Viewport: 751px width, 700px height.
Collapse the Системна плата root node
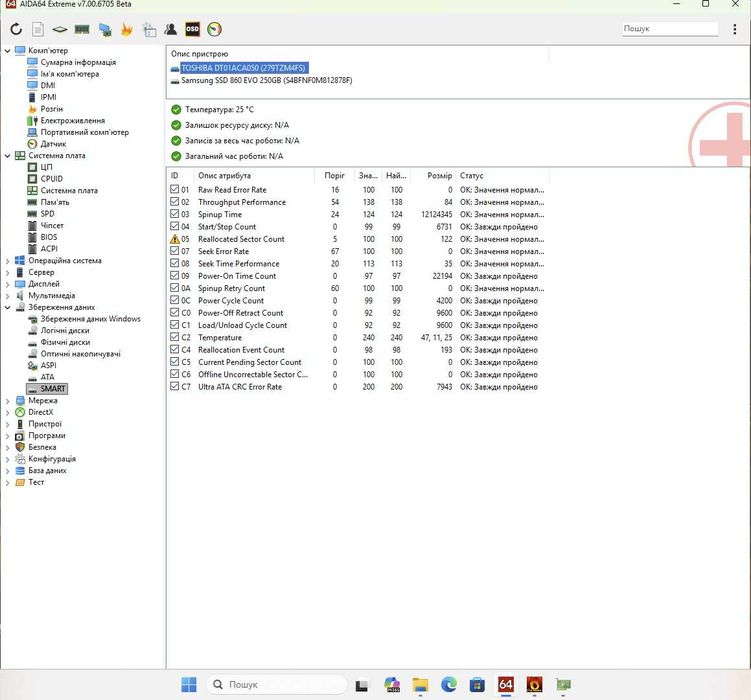click(7, 156)
